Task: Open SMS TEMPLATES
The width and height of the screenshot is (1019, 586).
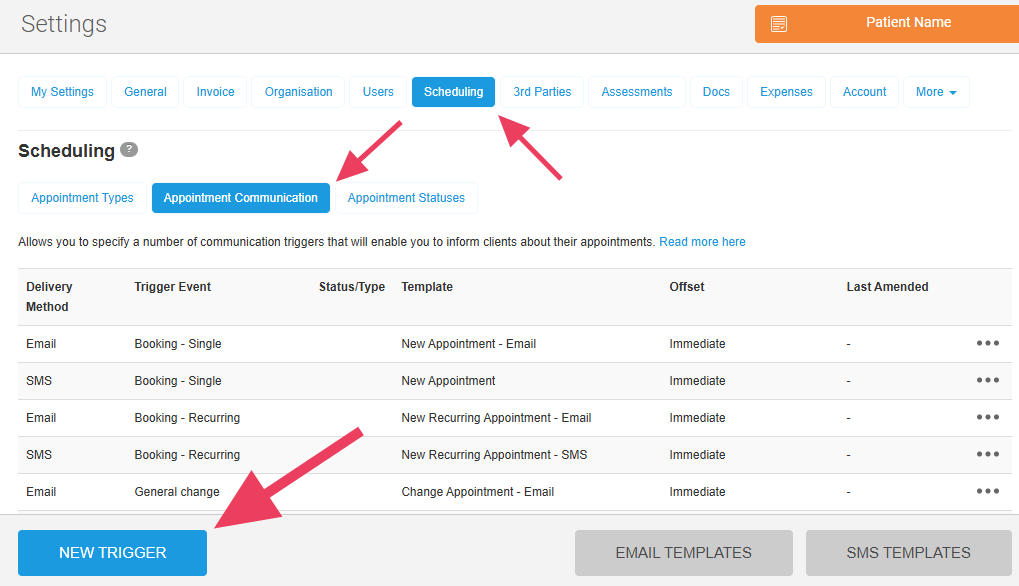Action: [908, 553]
